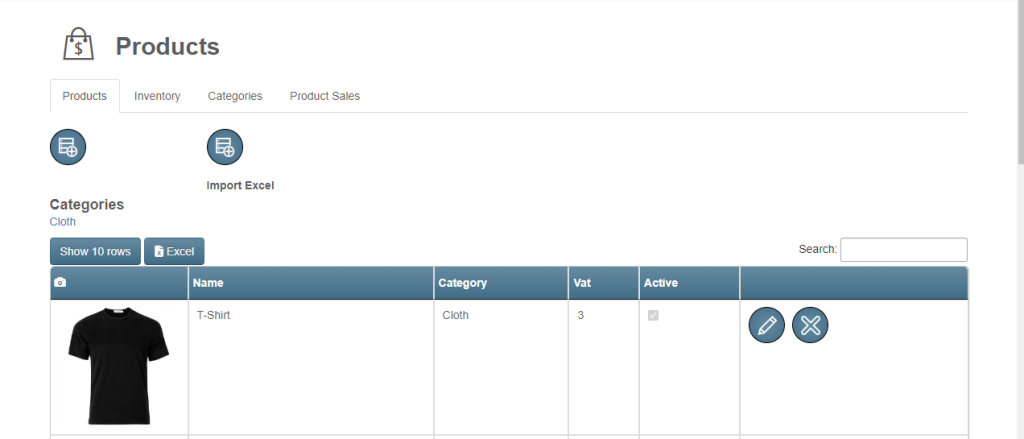Click the camera icon column header
Screen dimensions: 1024x439
(60, 283)
